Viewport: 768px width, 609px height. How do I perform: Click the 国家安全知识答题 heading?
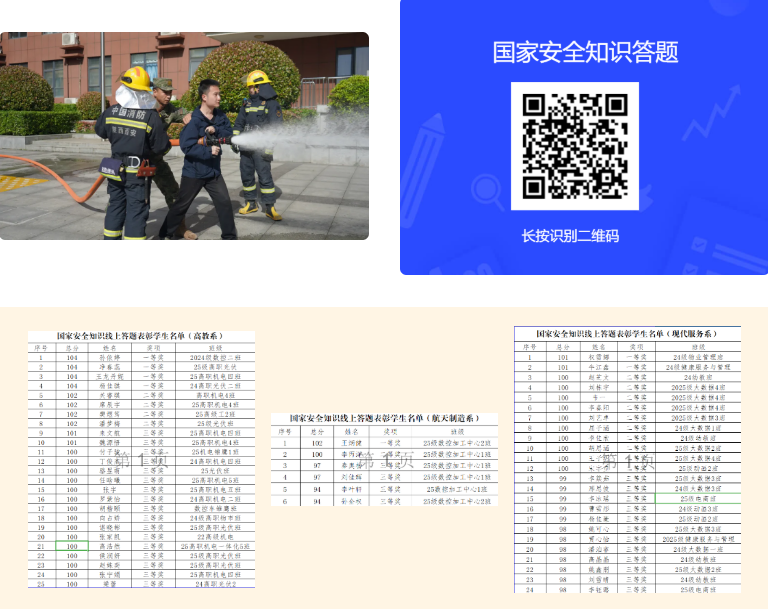585,52
